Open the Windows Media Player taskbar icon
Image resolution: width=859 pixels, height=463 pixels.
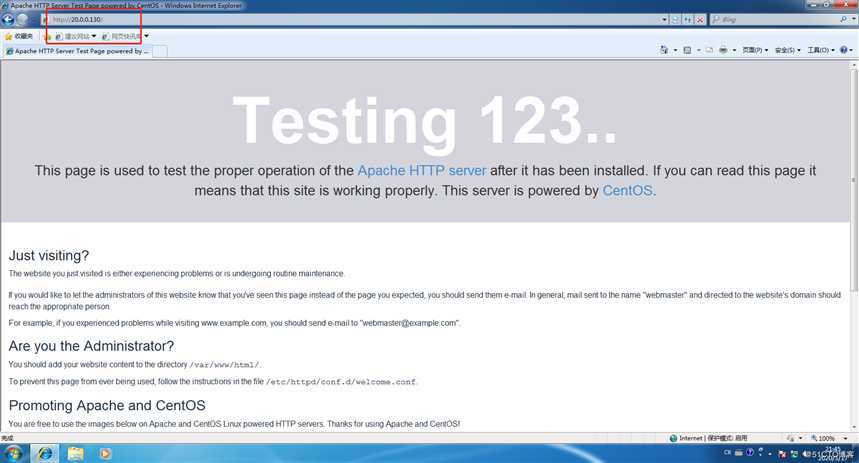(105, 453)
